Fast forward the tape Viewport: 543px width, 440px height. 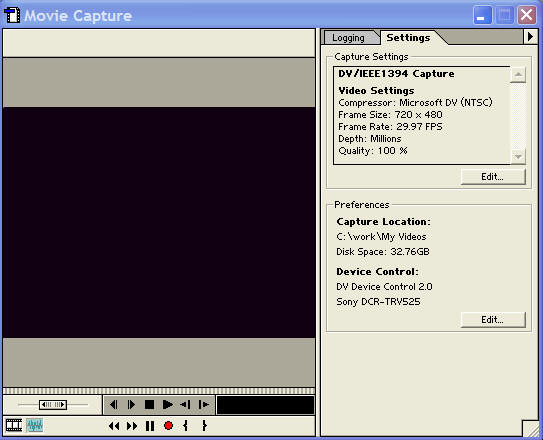[132, 426]
